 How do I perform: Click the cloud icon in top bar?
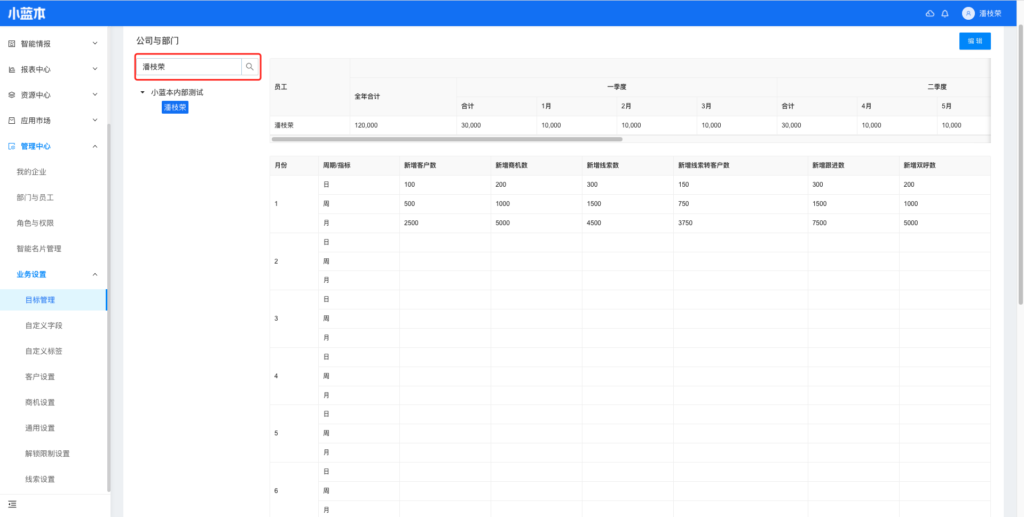click(x=930, y=13)
